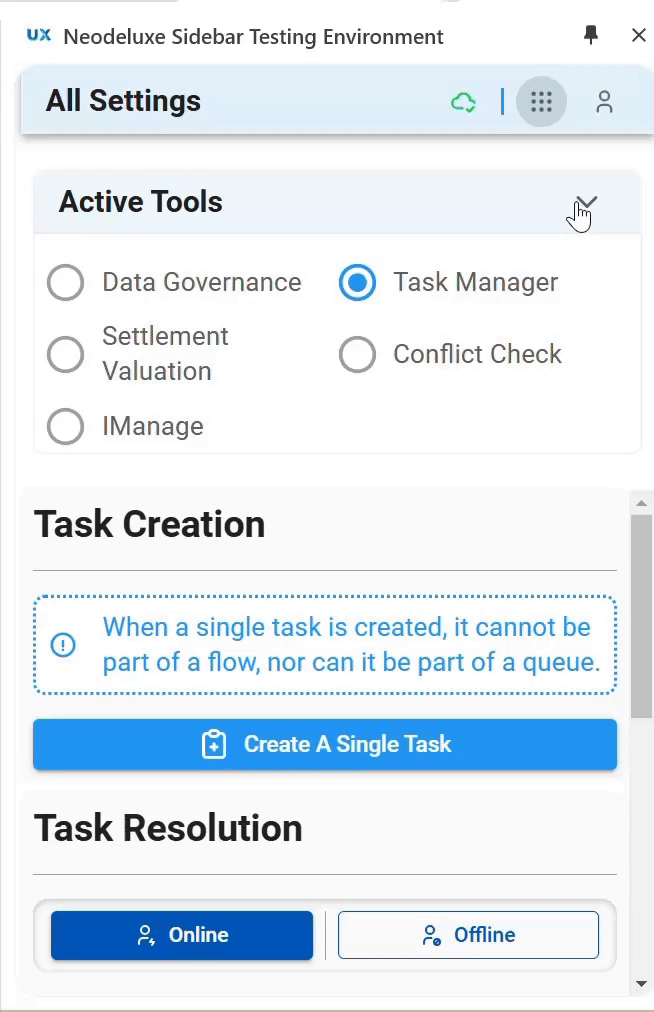Screen dimensions: 654x1012
Task: Select the Data Governance radio button
Action: [x=65, y=283]
